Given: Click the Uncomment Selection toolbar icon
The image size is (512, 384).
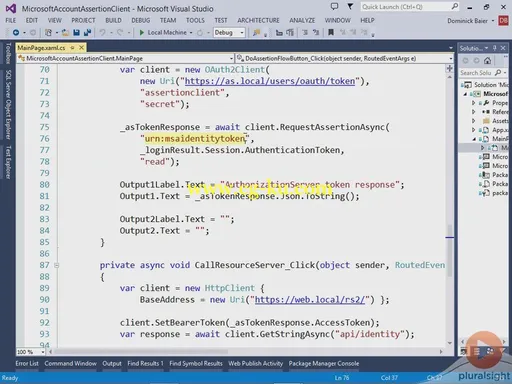Looking at the screenshot, I should pyautogui.click(x=316, y=33).
